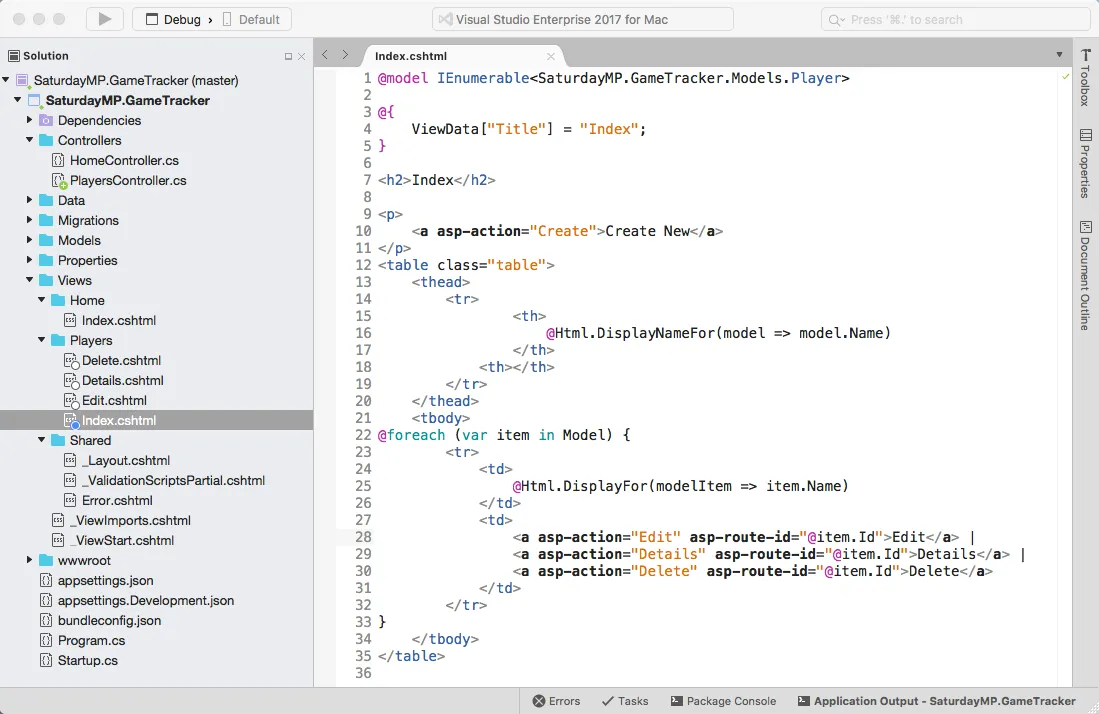Close the Solution pad
Screen dimensions: 1099x714
(301, 56)
